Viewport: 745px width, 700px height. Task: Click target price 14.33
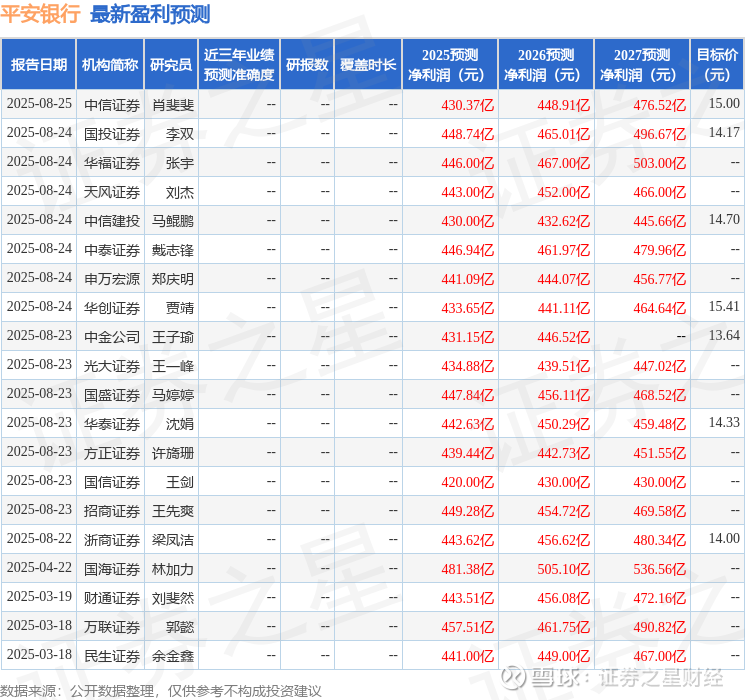click(724, 422)
